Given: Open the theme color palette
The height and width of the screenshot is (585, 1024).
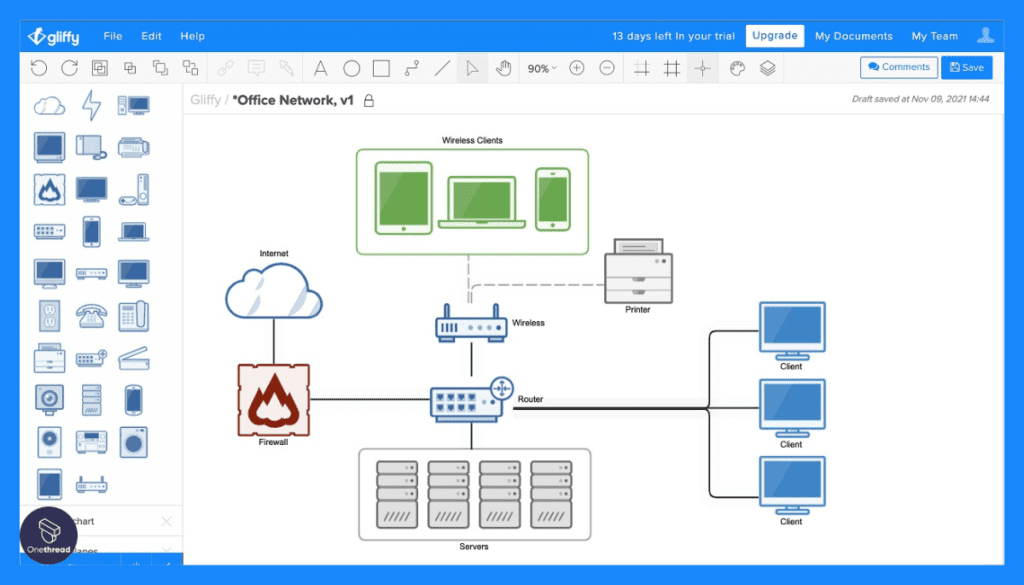Looking at the screenshot, I should 737,68.
